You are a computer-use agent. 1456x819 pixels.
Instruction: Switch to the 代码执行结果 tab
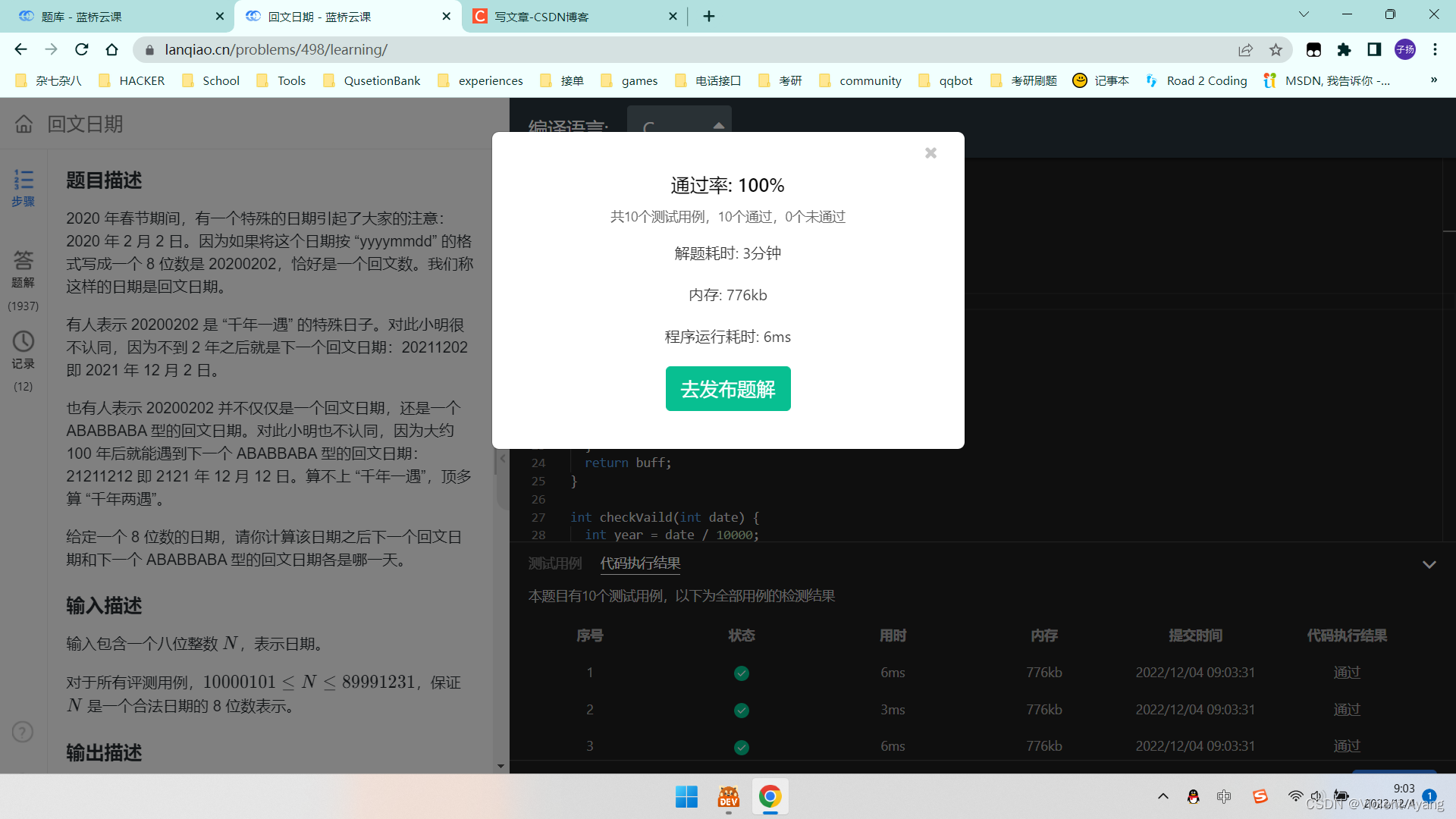point(640,563)
